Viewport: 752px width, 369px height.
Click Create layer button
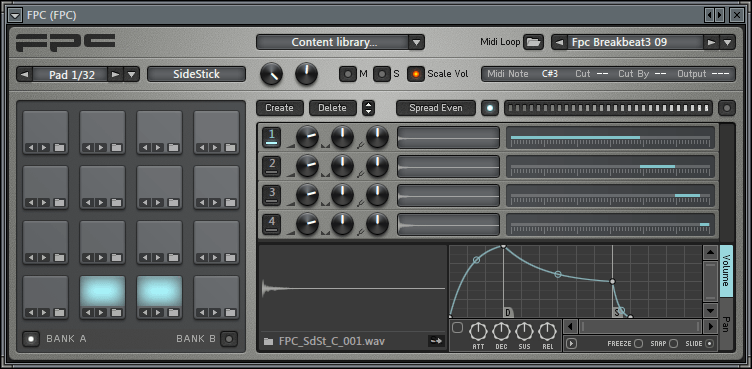(x=280, y=108)
